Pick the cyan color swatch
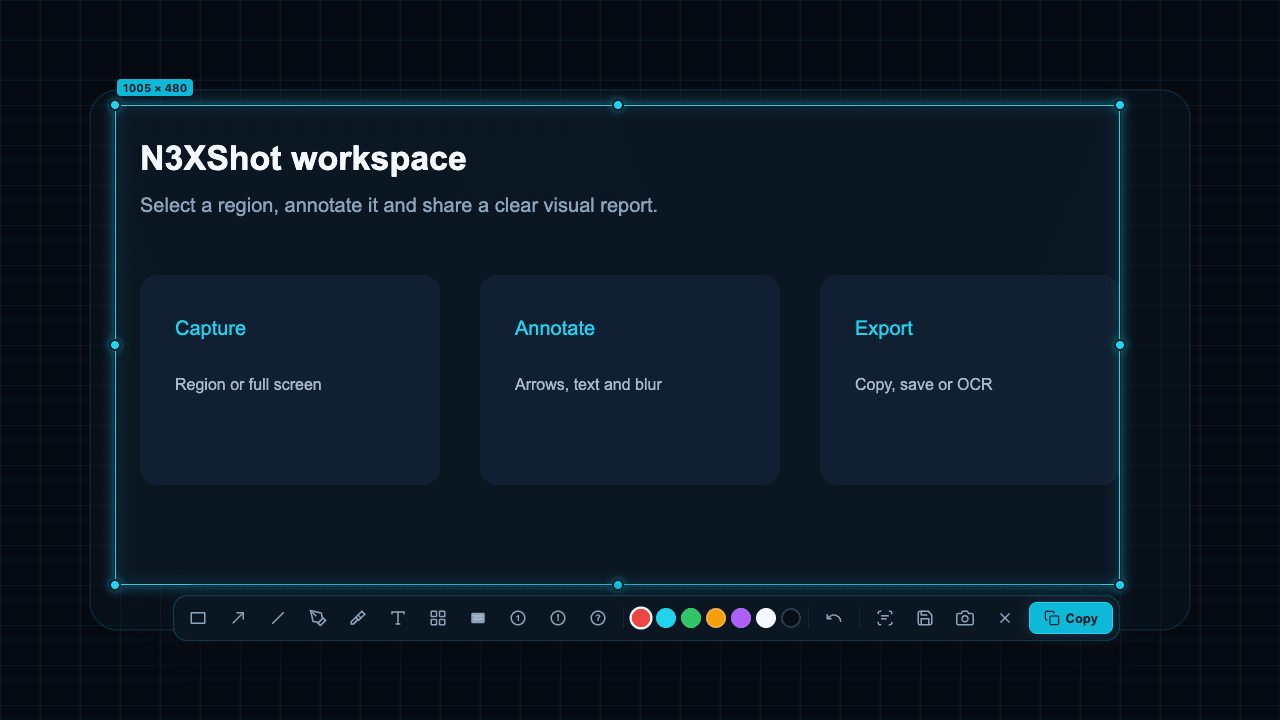Image resolution: width=1280 pixels, height=720 pixels. [666, 618]
